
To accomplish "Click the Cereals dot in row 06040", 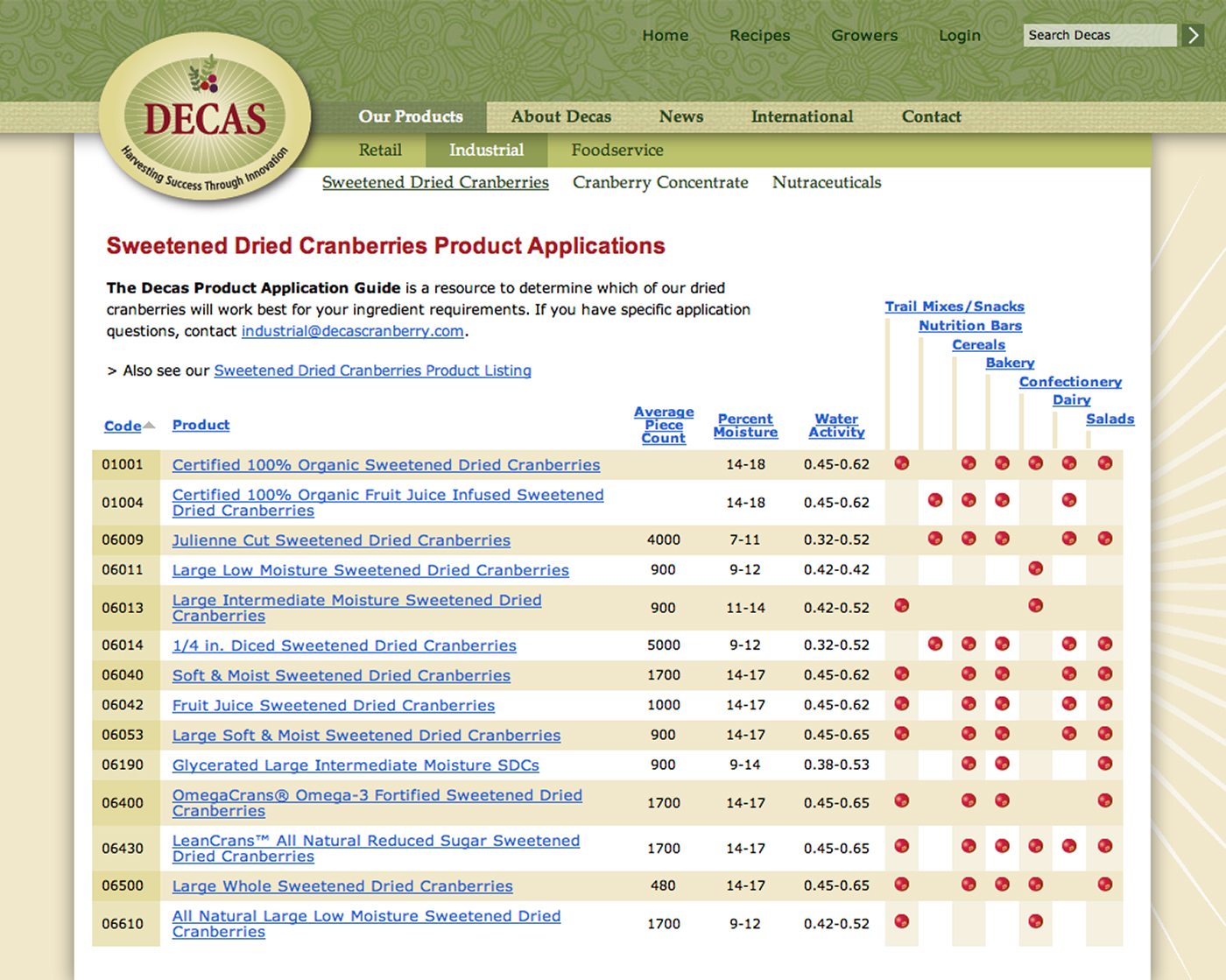I will point(969,673).
